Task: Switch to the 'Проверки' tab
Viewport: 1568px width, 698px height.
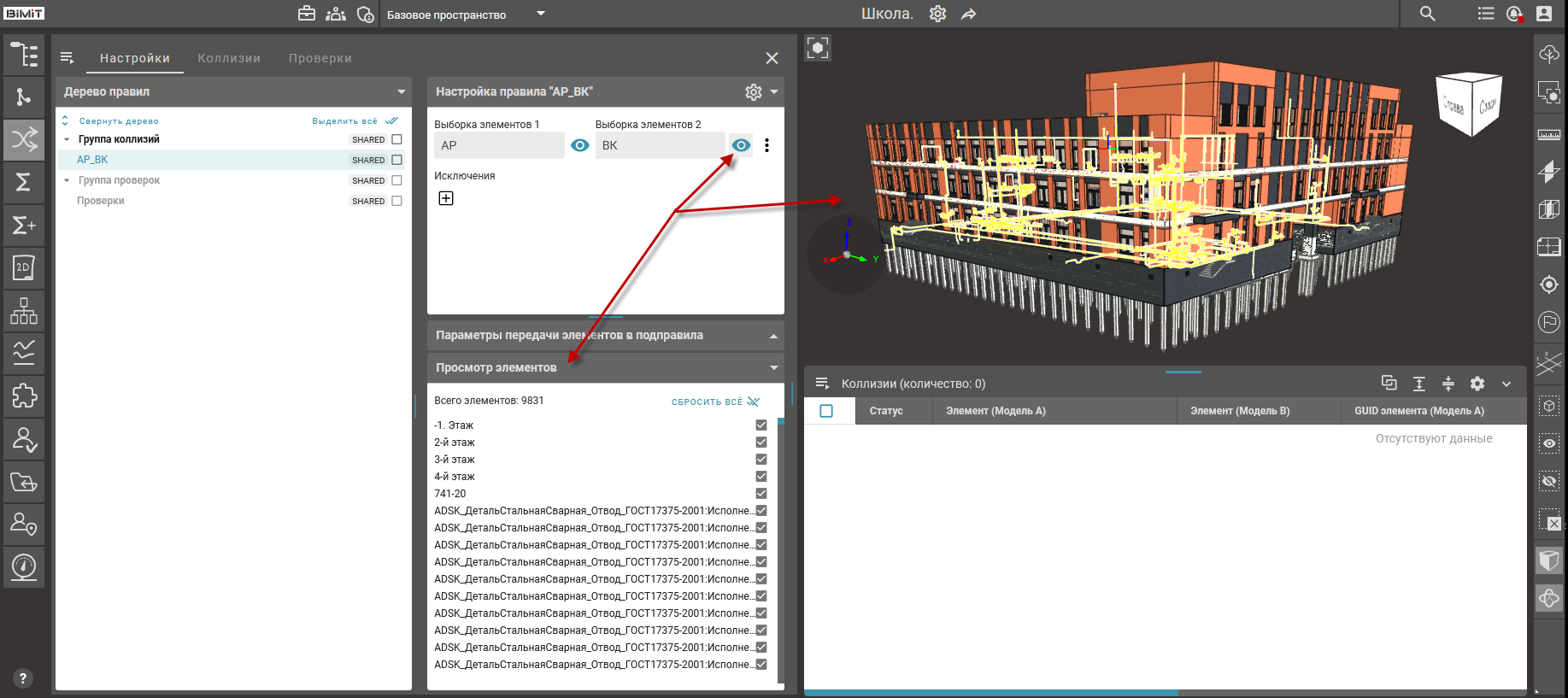Action: [x=320, y=58]
